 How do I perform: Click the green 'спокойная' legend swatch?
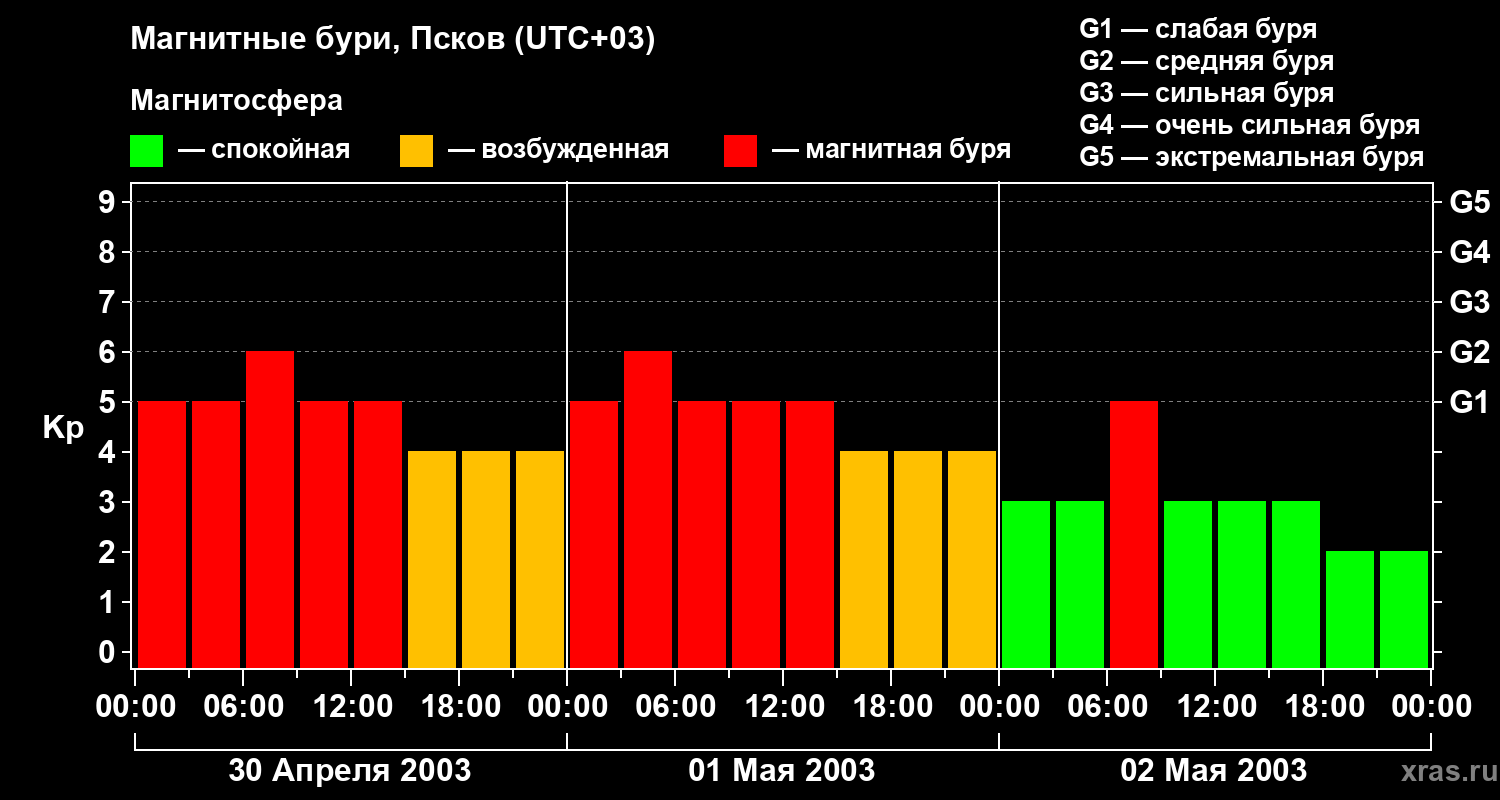(x=146, y=151)
